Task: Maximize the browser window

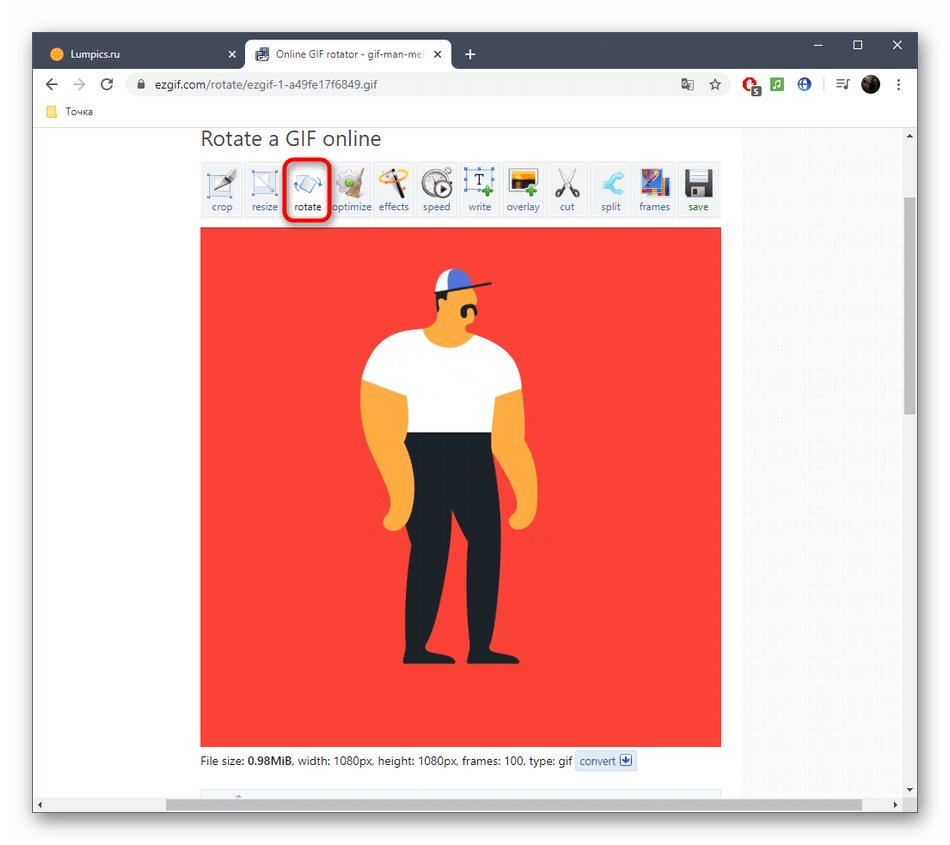Action: [x=857, y=45]
